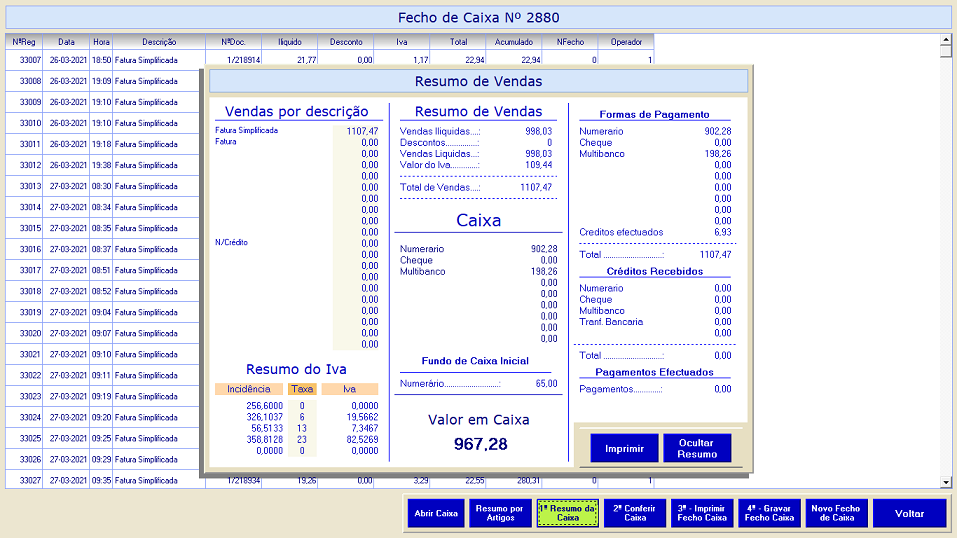Choose 3º Imprimir Fecho Caixa
Viewport: 957px width, 538px height.
tap(702, 513)
